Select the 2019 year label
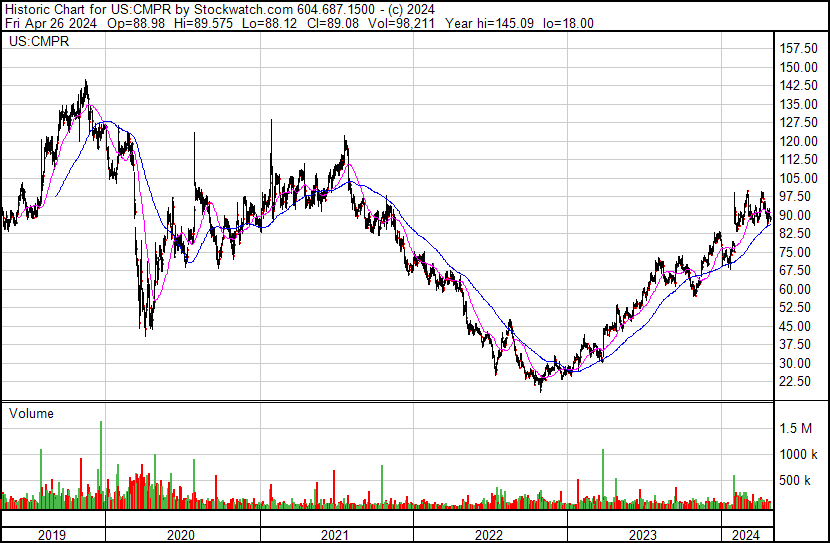Screen dimensions: 830x543 coord(52,535)
